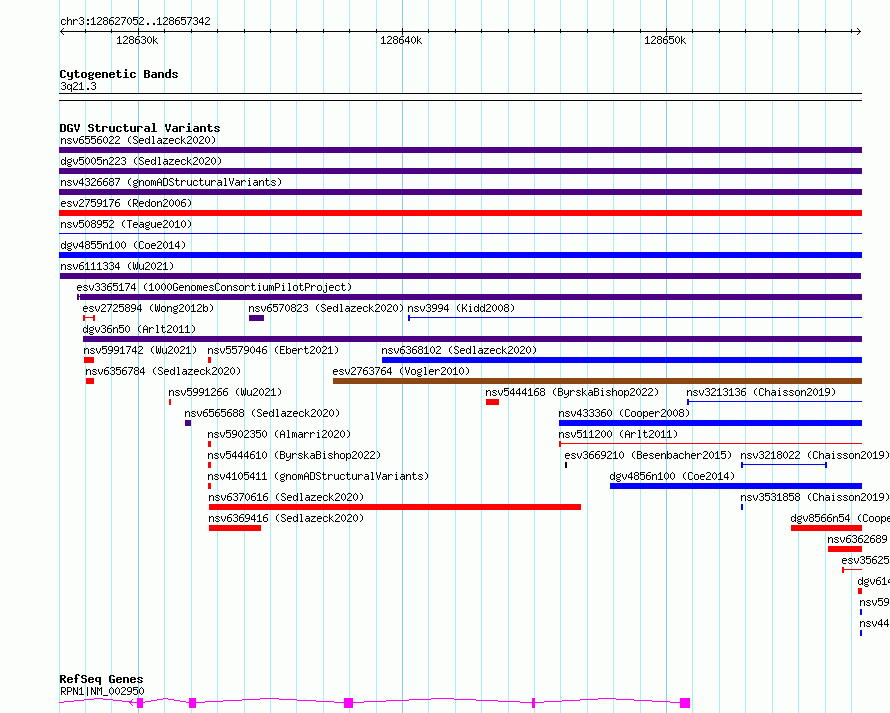Click red dgv8566n54 variant bar
The image size is (890, 713).
826,528
